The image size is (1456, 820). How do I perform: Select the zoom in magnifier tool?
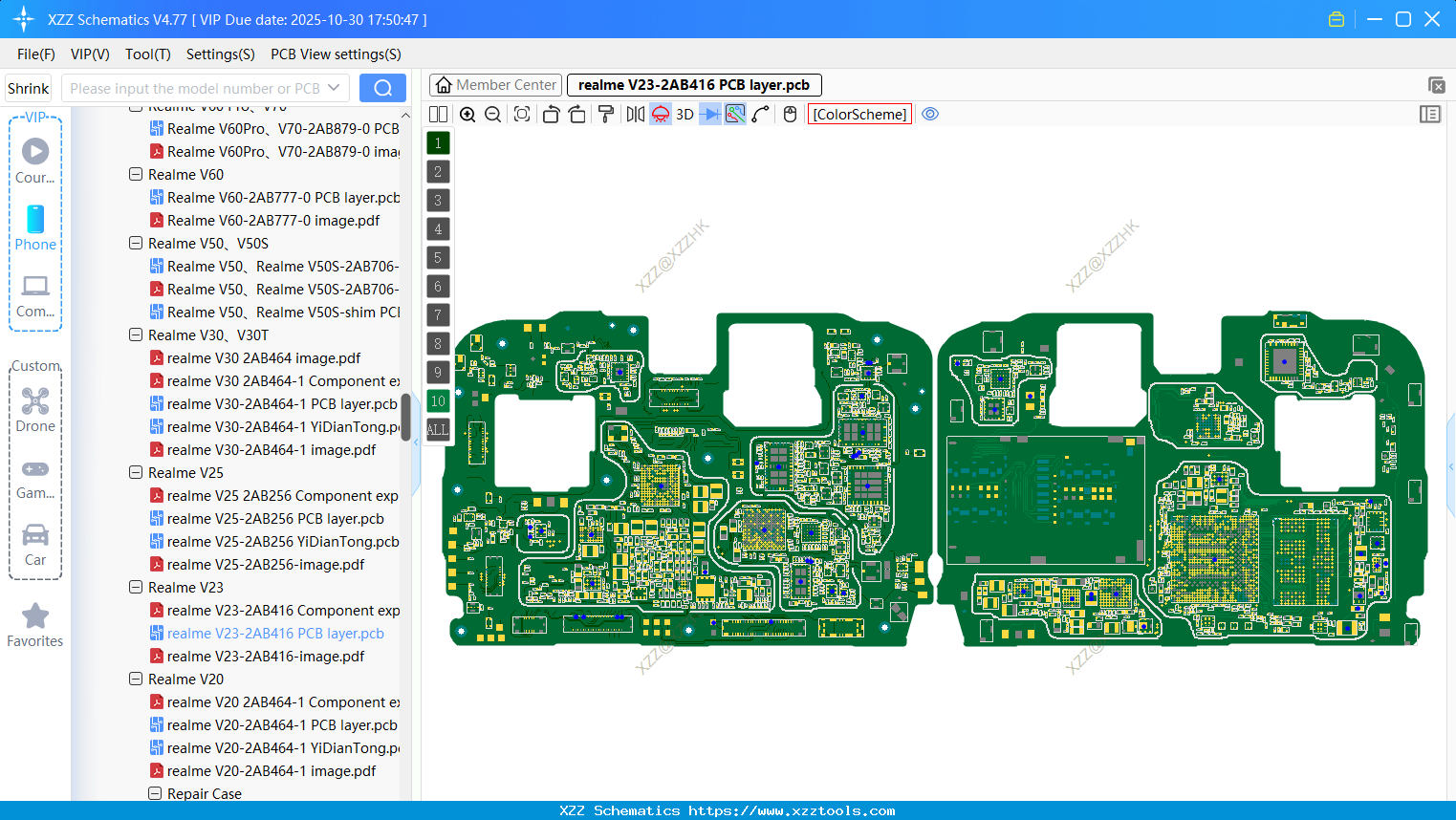pyautogui.click(x=467, y=114)
